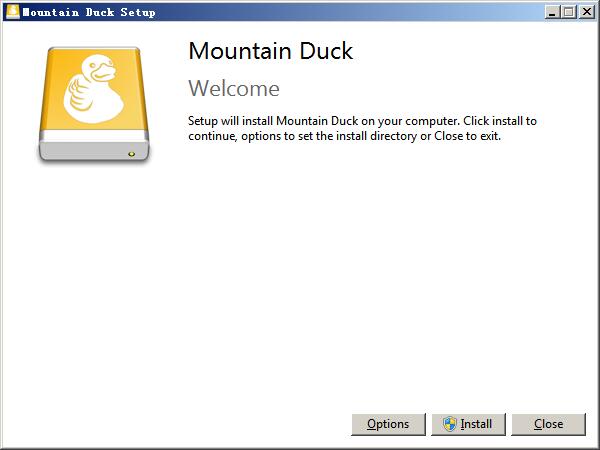Click the title bar duck icon
The height and width of the screenshot is (450, 600).
13,11
